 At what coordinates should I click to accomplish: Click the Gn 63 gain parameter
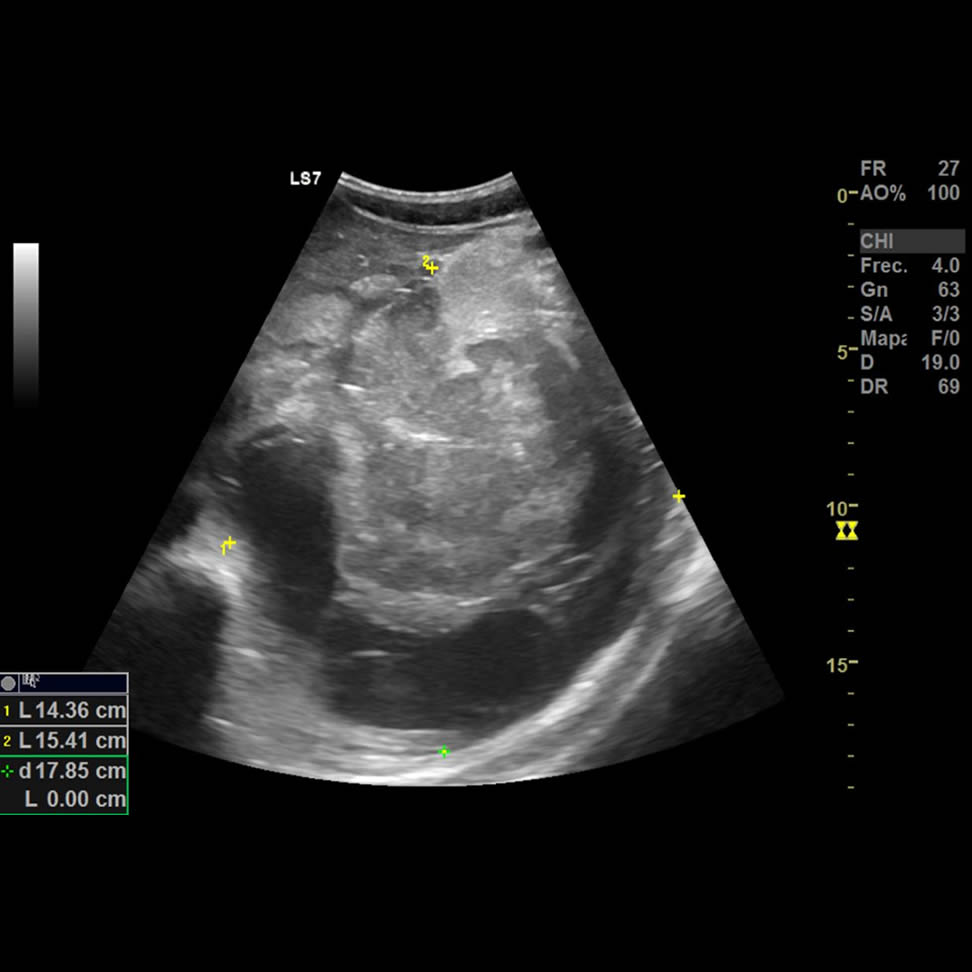(909, 290)
